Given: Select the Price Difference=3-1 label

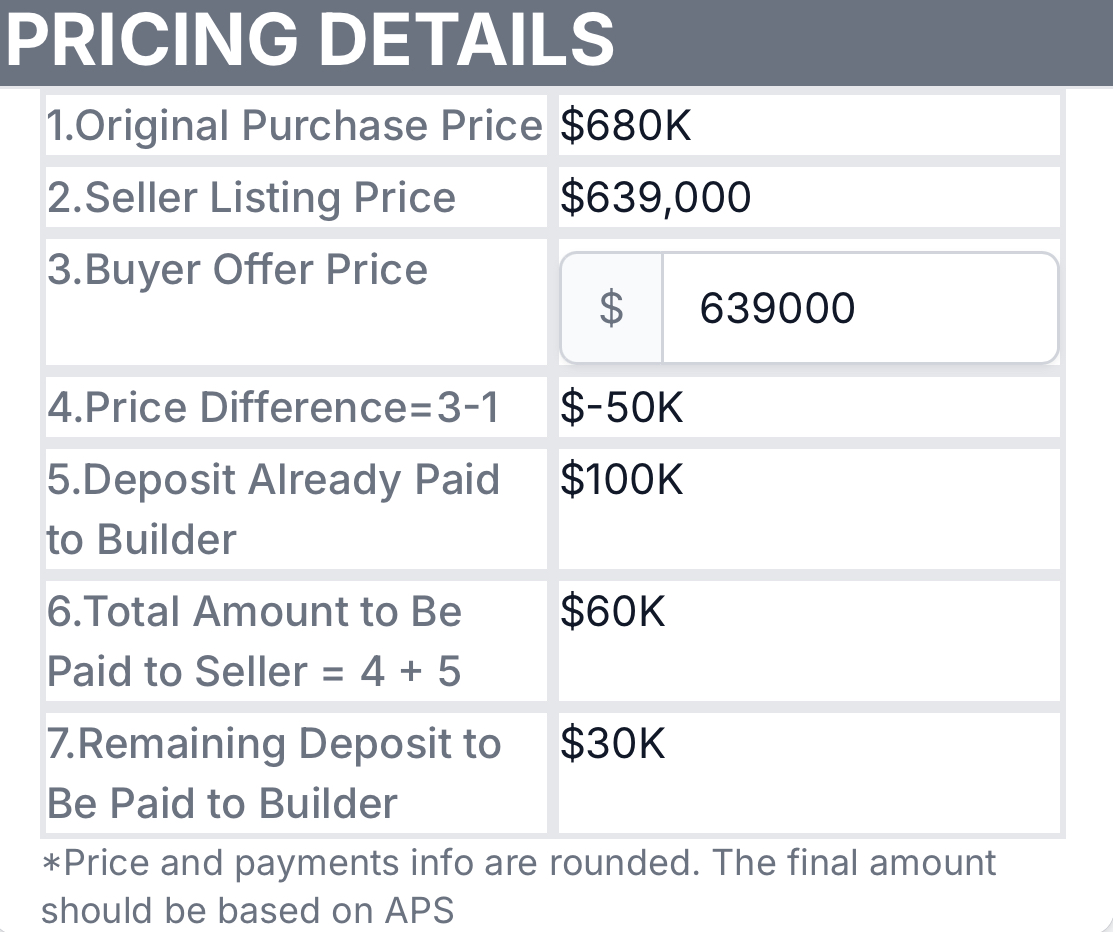Looking at the screenshot, I should [273, 408].
